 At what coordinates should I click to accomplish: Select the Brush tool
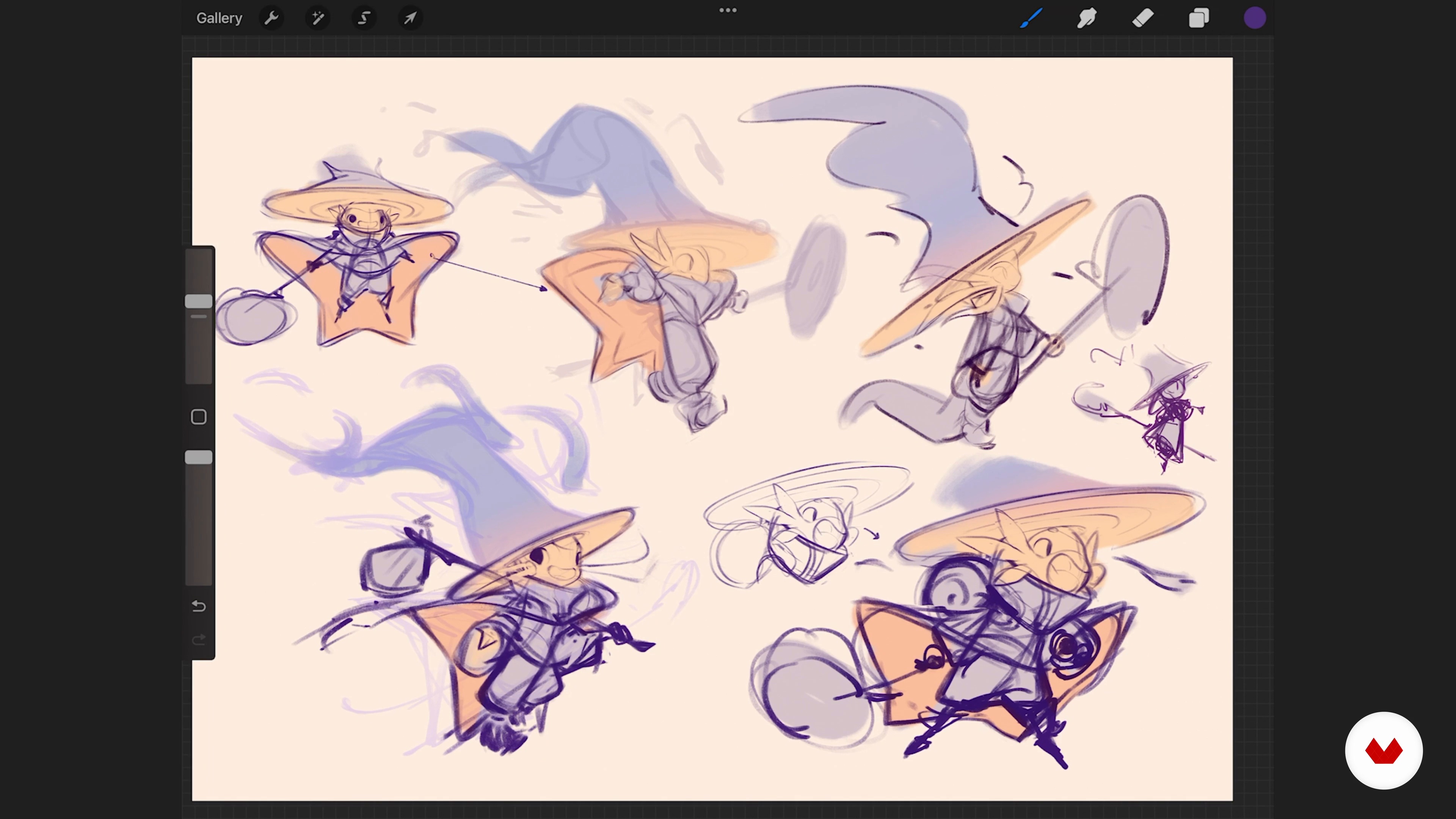pyautogui.click(x=1031, y=18)
